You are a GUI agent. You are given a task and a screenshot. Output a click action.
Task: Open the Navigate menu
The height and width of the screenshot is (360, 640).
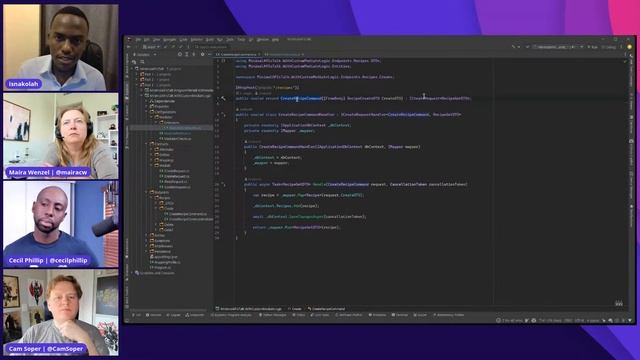click(x=170, y=40)
